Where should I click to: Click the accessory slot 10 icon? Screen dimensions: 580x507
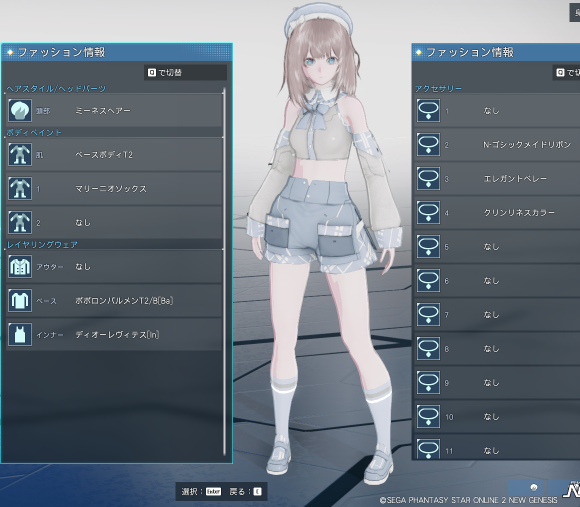tap(428, 417)
